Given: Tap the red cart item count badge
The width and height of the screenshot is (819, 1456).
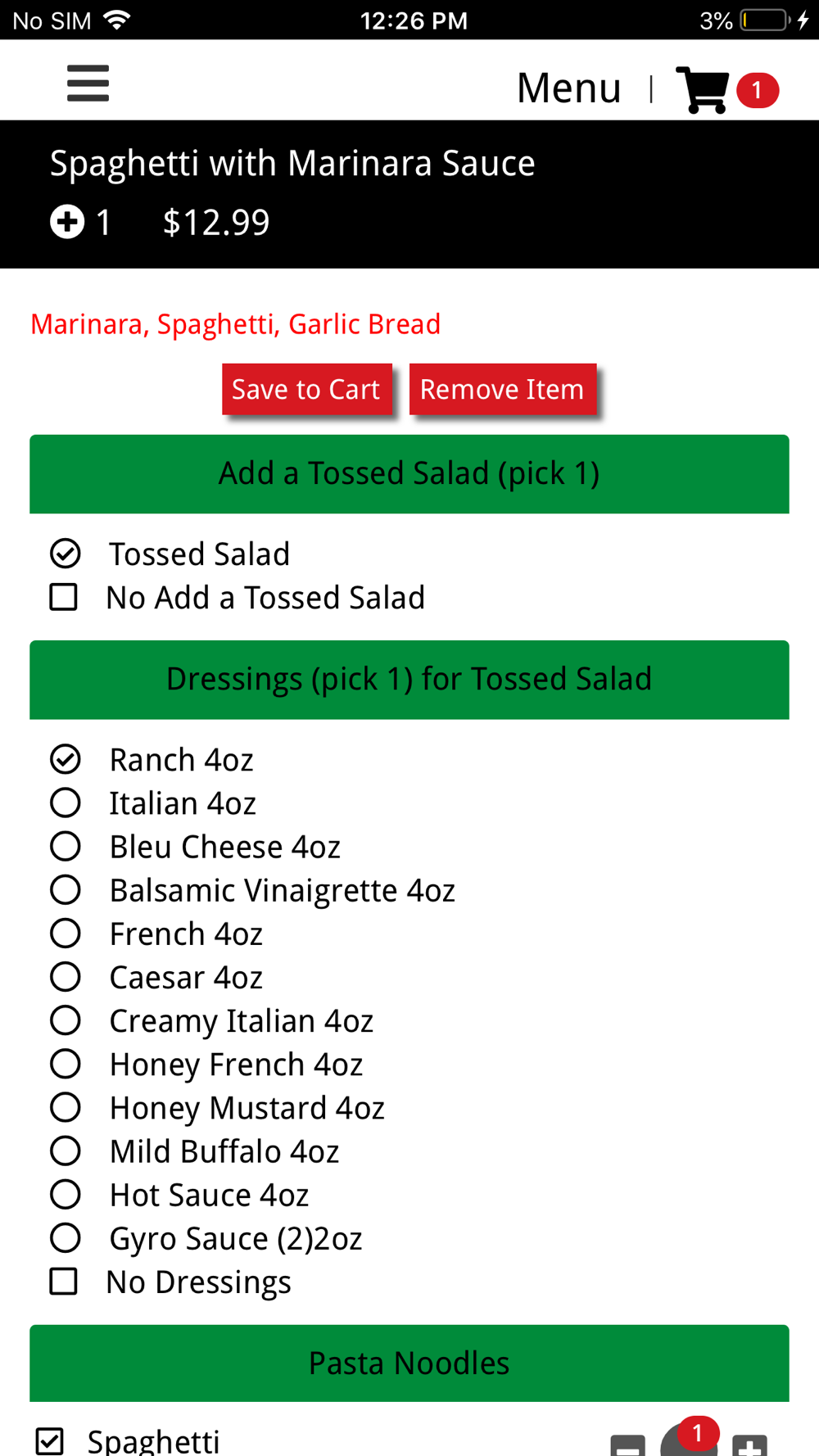Looking at the screenshot, I should [757, 90].
